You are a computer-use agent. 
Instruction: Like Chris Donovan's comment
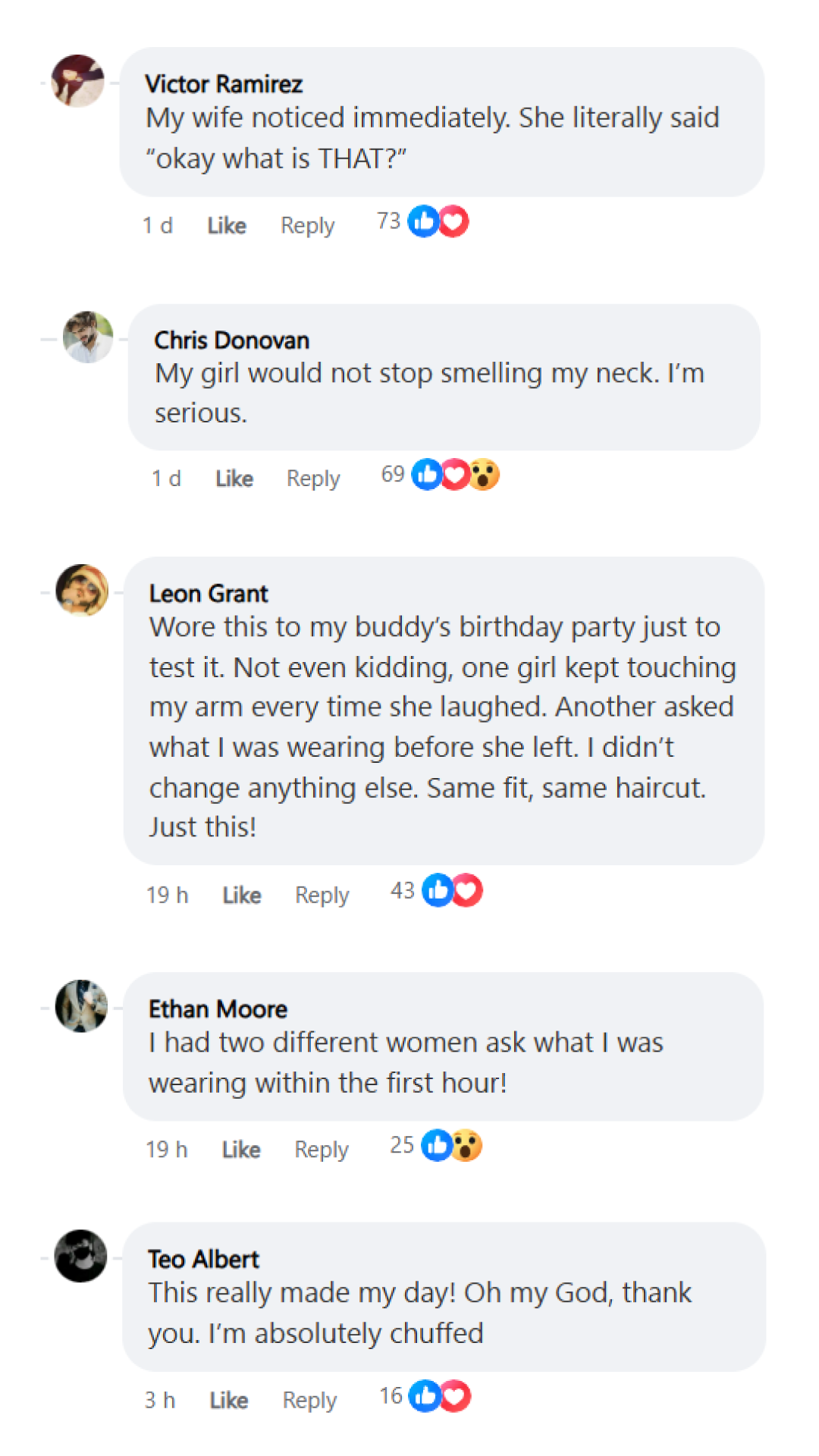[x=234, y=479]
